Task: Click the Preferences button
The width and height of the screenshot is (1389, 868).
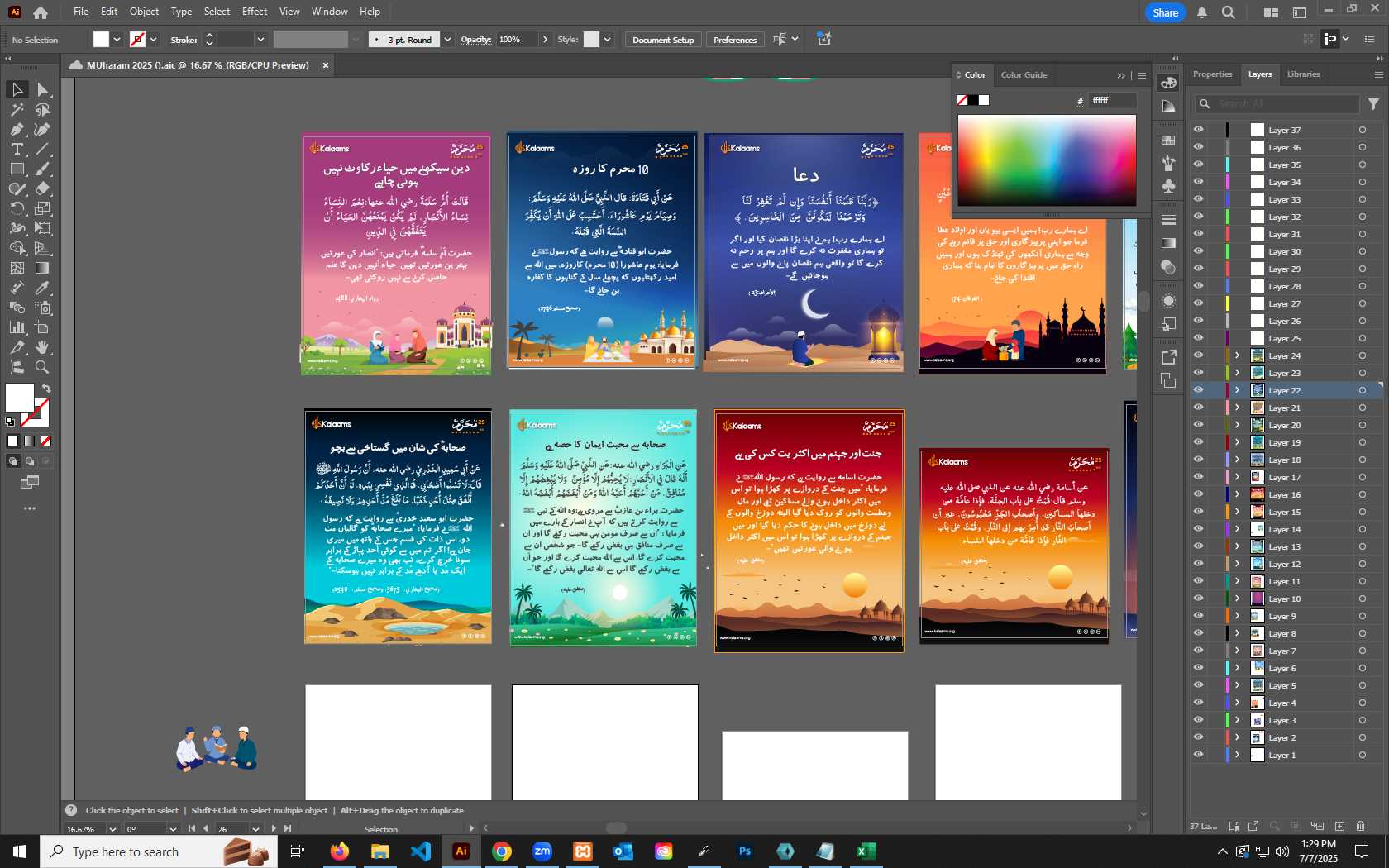Action: pyautogui.click(x=735, y=40)
